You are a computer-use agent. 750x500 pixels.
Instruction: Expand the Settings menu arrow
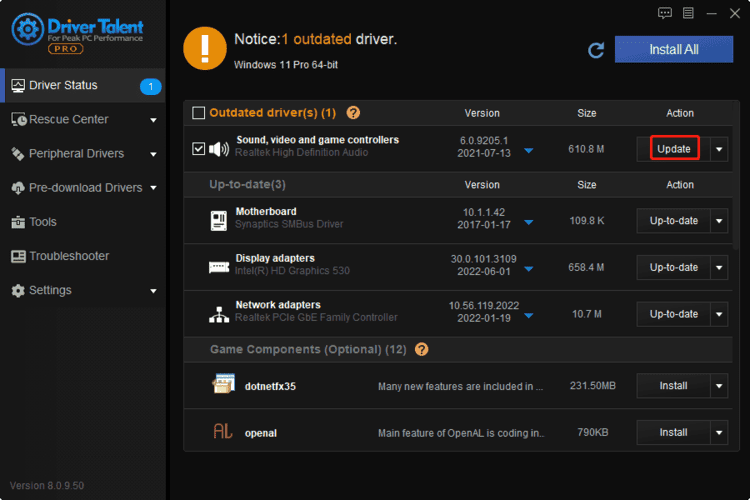point(153,291)
